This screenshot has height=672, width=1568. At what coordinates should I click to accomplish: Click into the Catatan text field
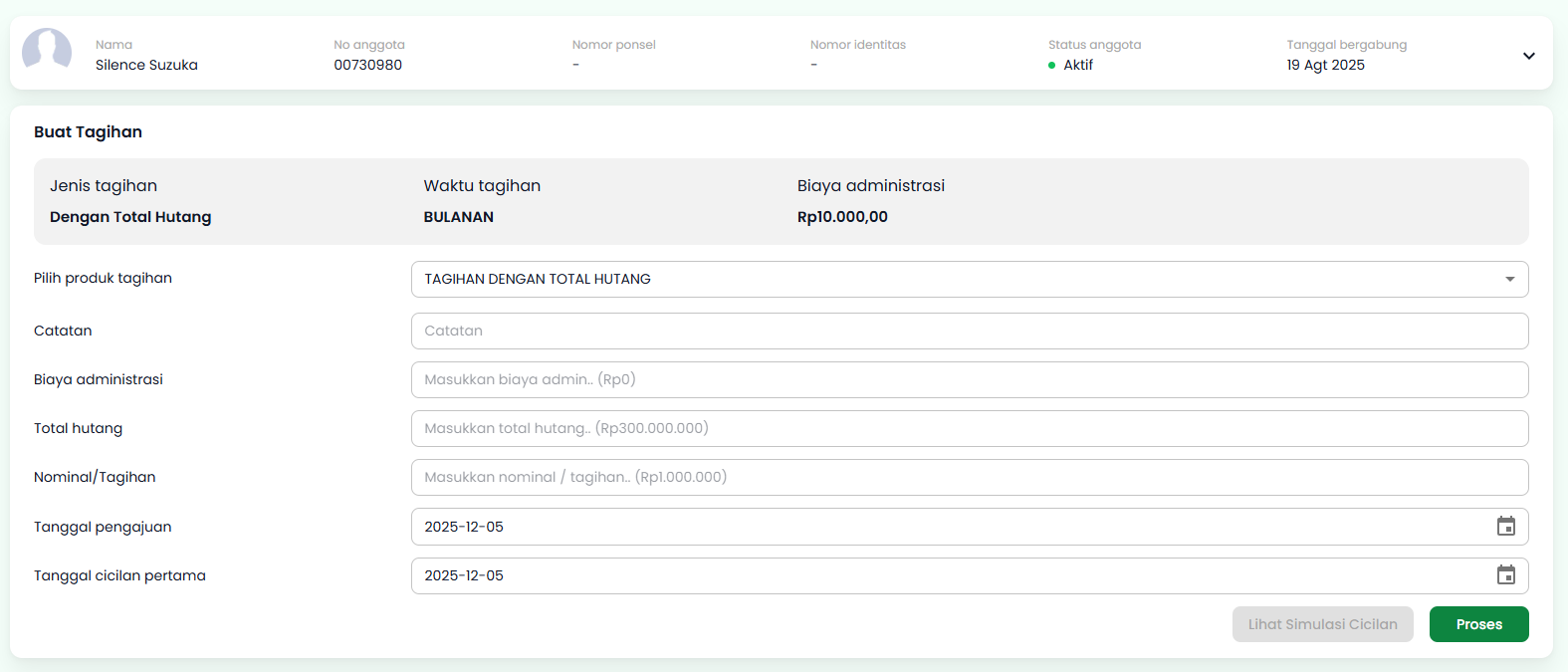tap(969, 331)
